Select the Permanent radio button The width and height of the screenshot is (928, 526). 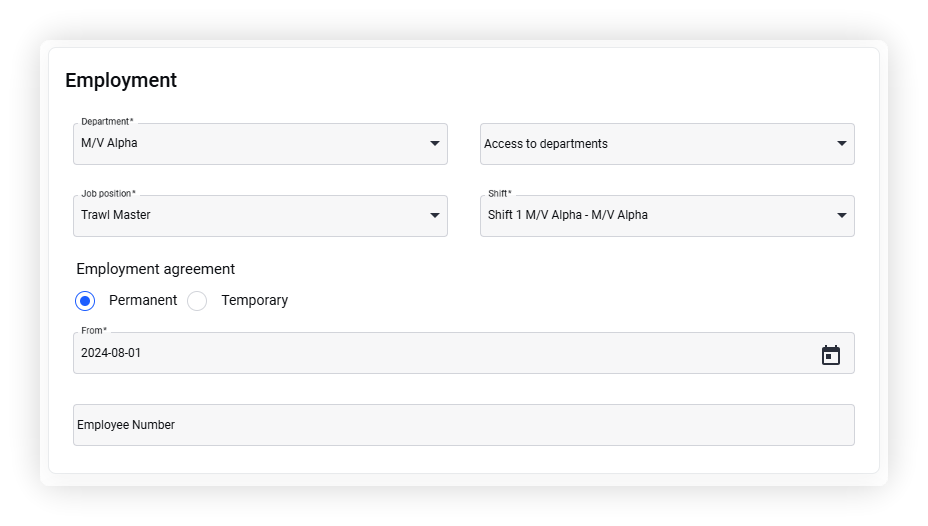point(85,301)
